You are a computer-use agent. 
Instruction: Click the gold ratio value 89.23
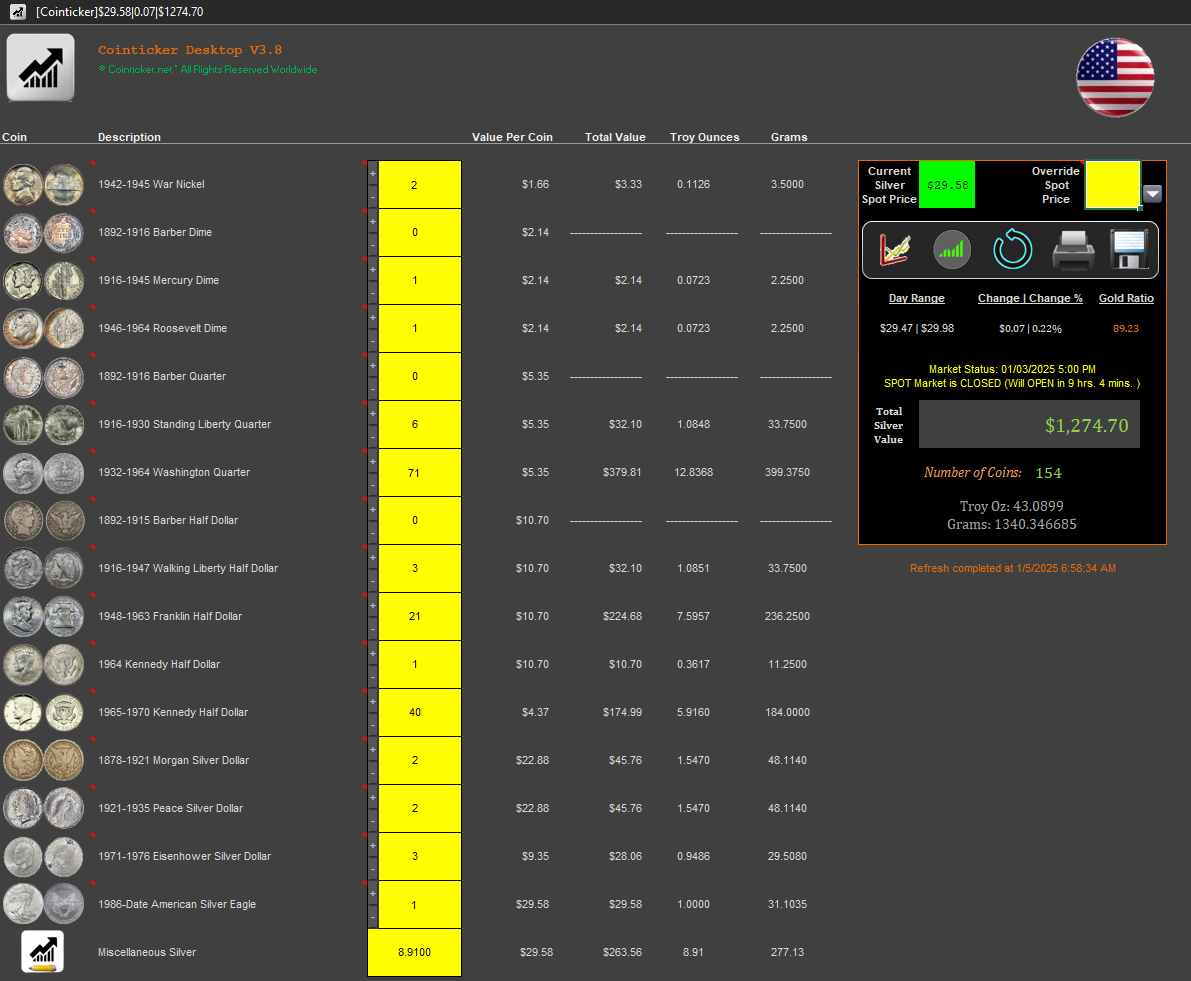click(1126, 329)
